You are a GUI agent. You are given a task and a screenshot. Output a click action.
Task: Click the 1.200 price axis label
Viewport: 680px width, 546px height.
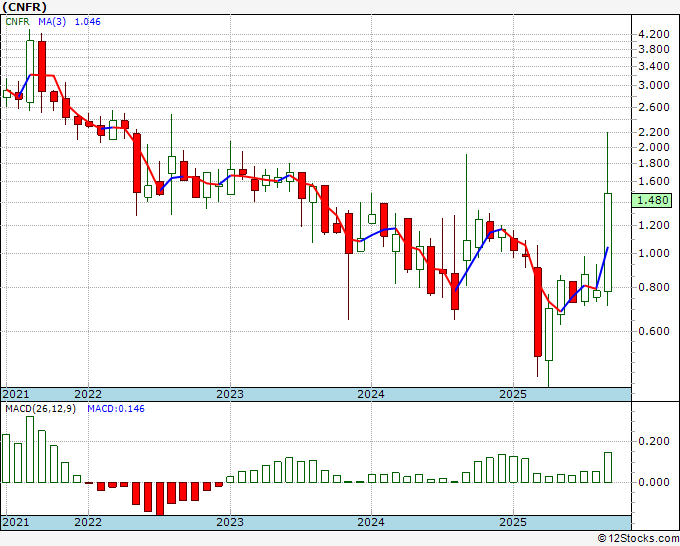click(654, 225)
